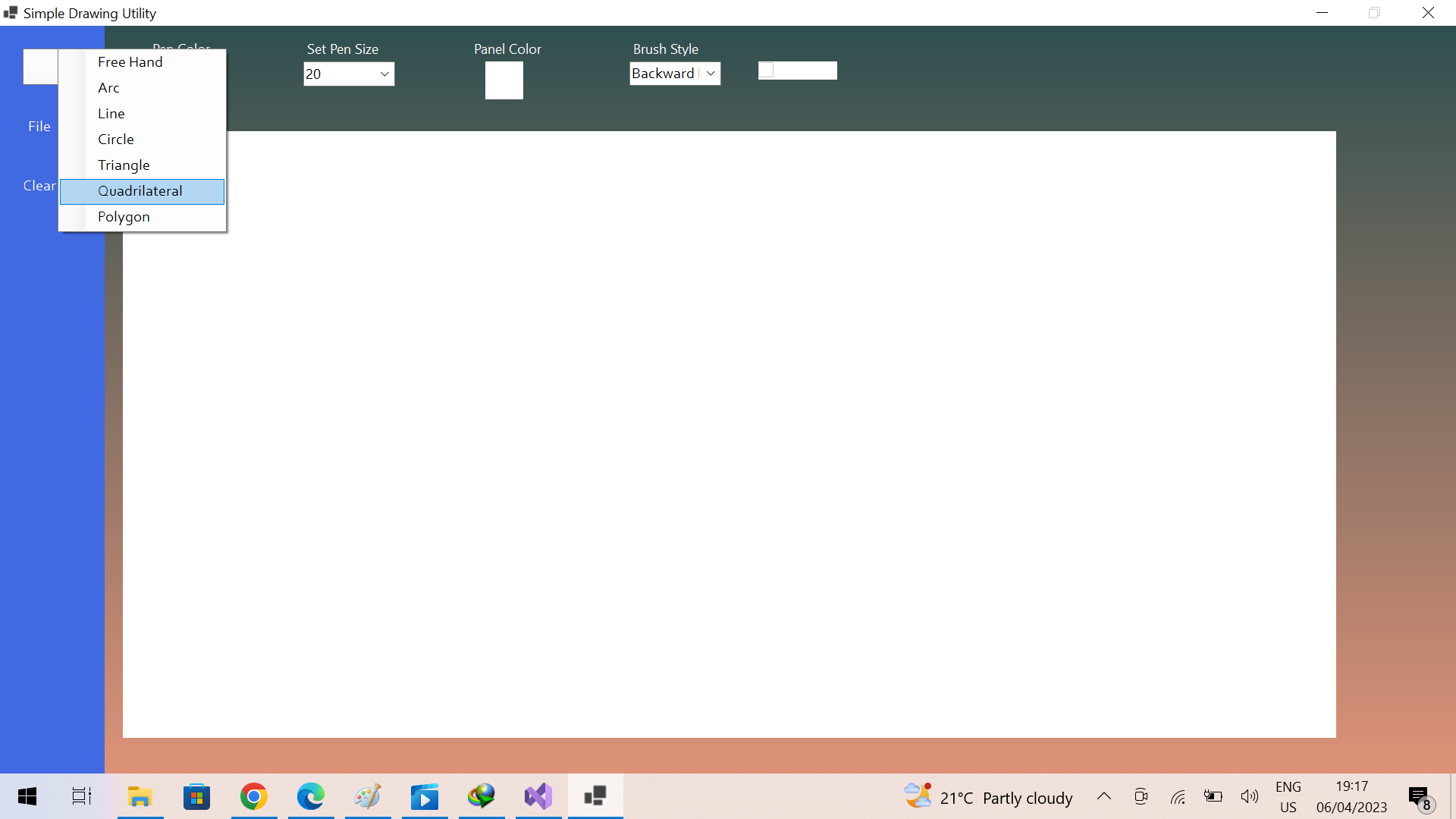Open the paint palette app on the taskbar
The height and width of the screenshot is (819, 1456).
coord(367,796)
